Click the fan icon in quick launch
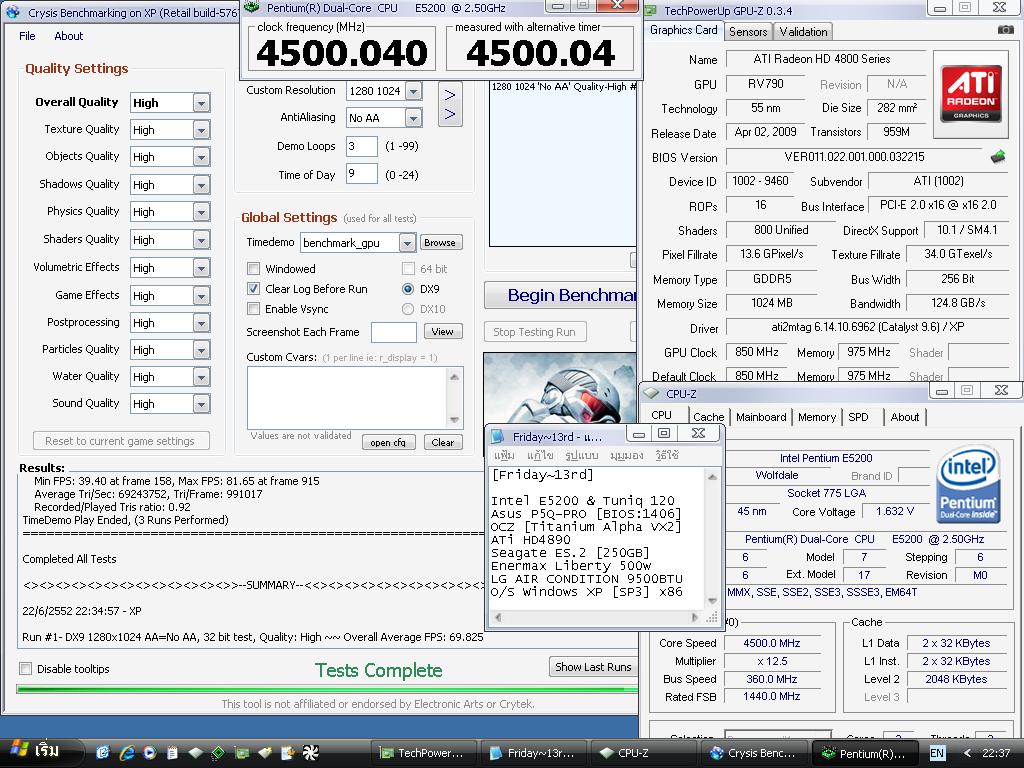The height and width of the screenshot is (768, 1024). coord(310,752)
